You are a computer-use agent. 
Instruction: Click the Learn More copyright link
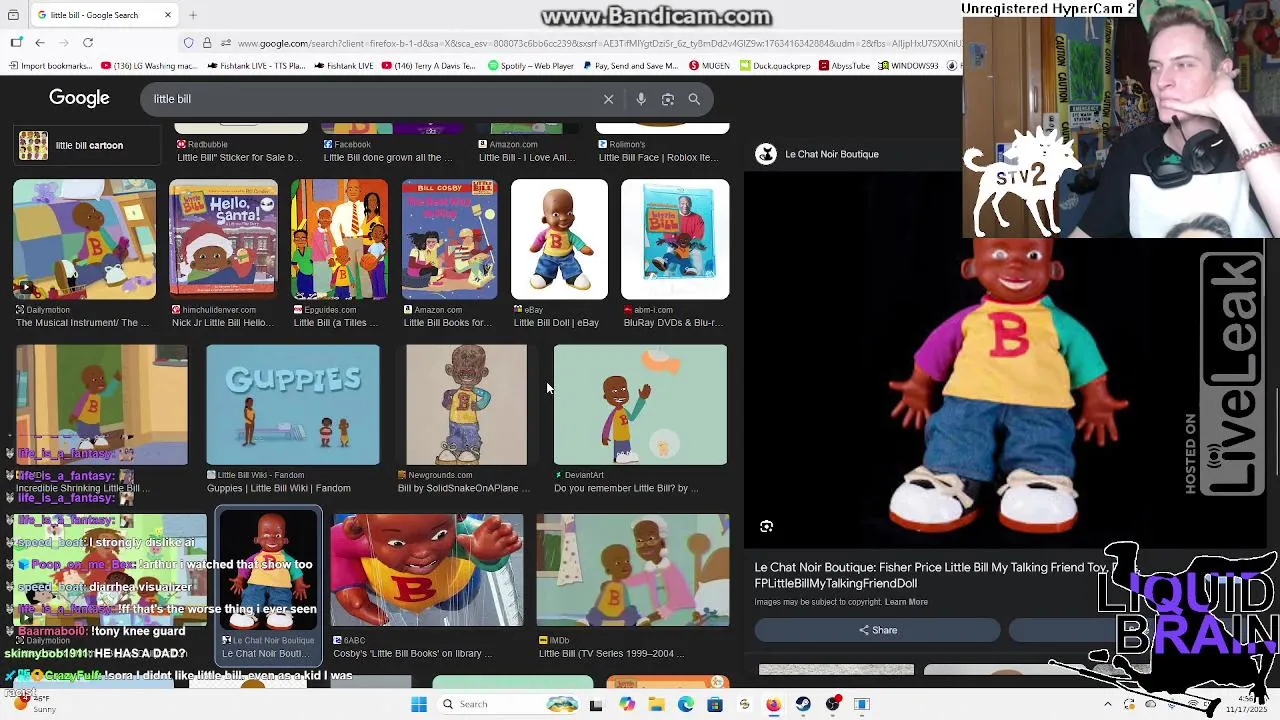point(906,602)
